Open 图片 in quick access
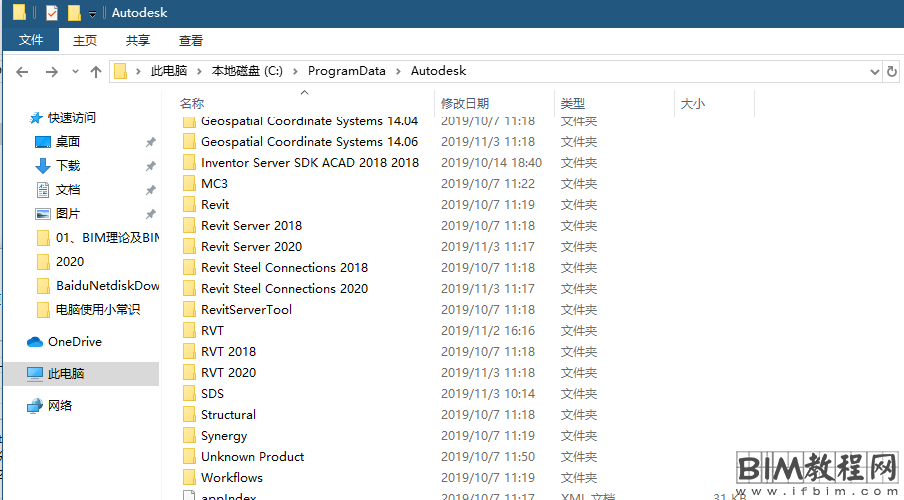 coord(68,214)
